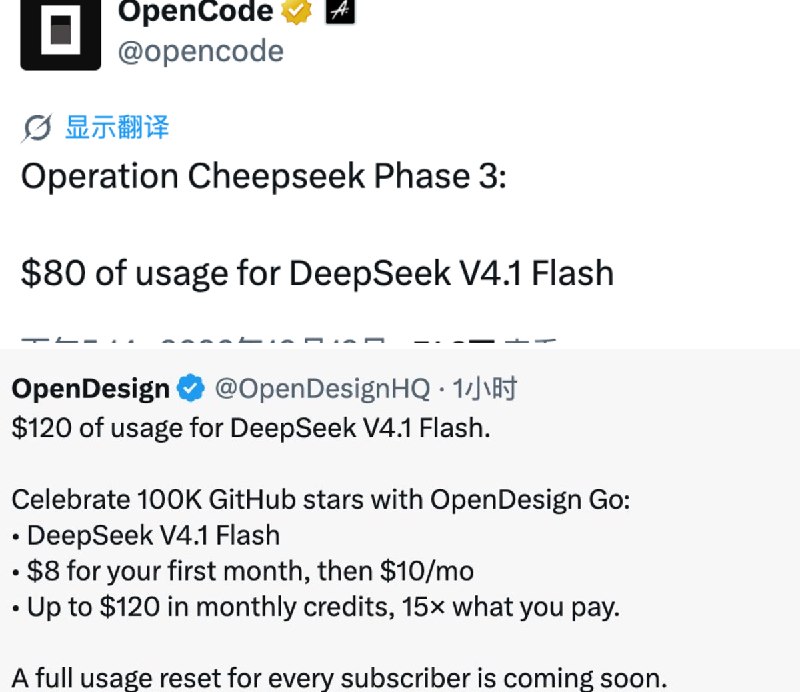Open quoted post at '$120 of usage' line
This screenshot has width=800, height=692.
[x=251, y=428]
